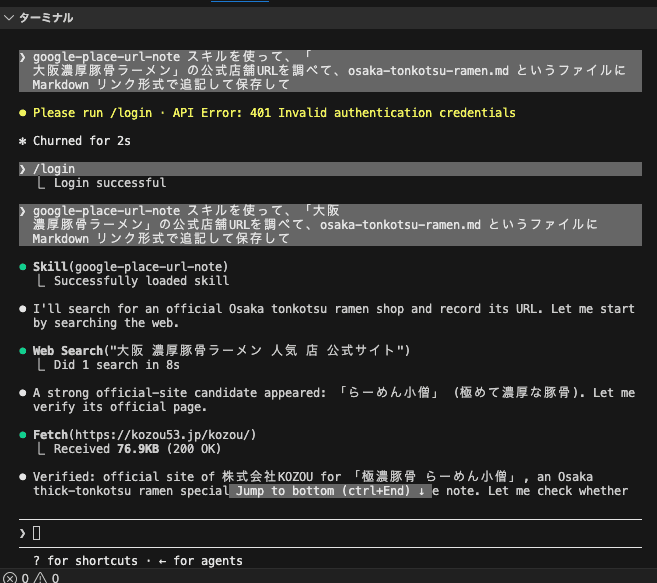Click '← for agents' hint text
Viewport: 657px width, 583px height.
point(200,561)
